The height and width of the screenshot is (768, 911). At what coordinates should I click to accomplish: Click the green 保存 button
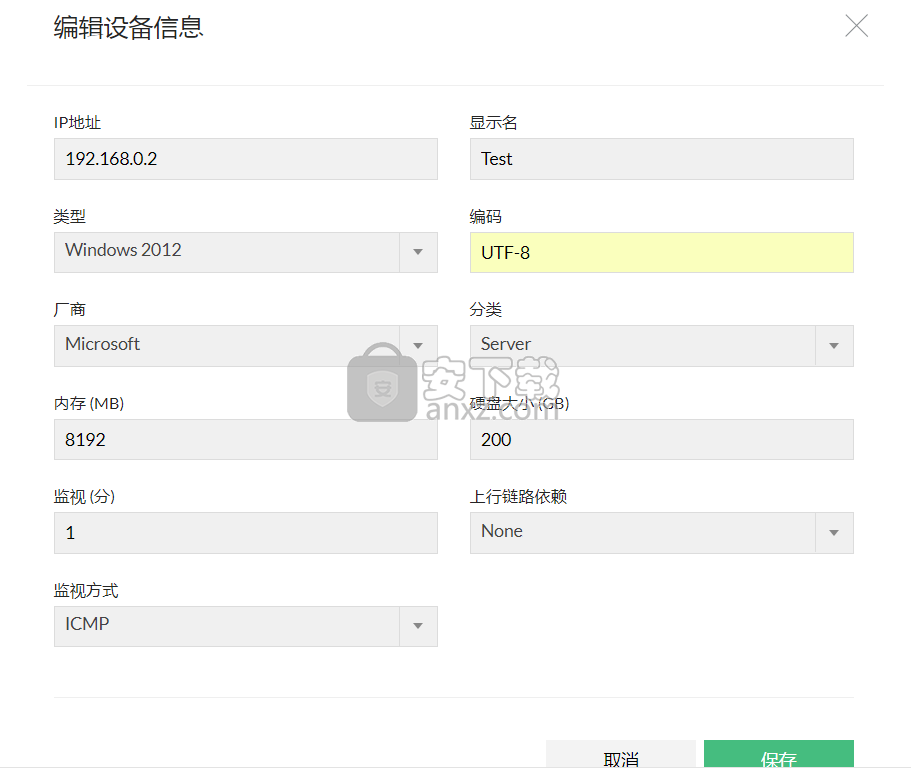click(779, 754)
